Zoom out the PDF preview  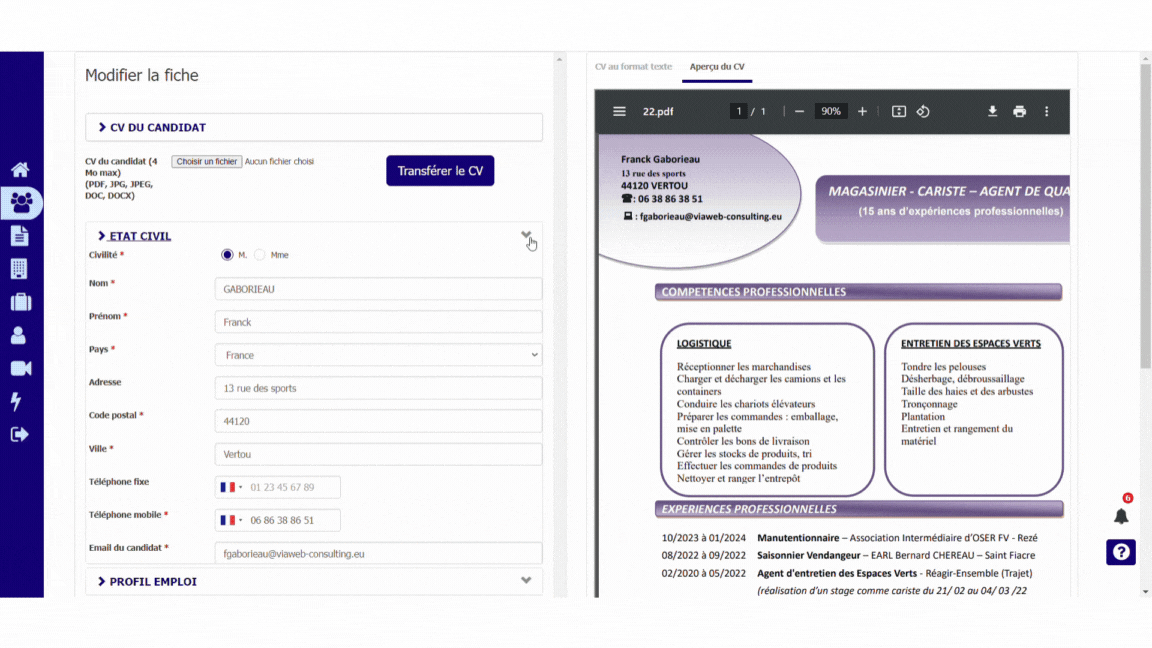click(799, 112)
